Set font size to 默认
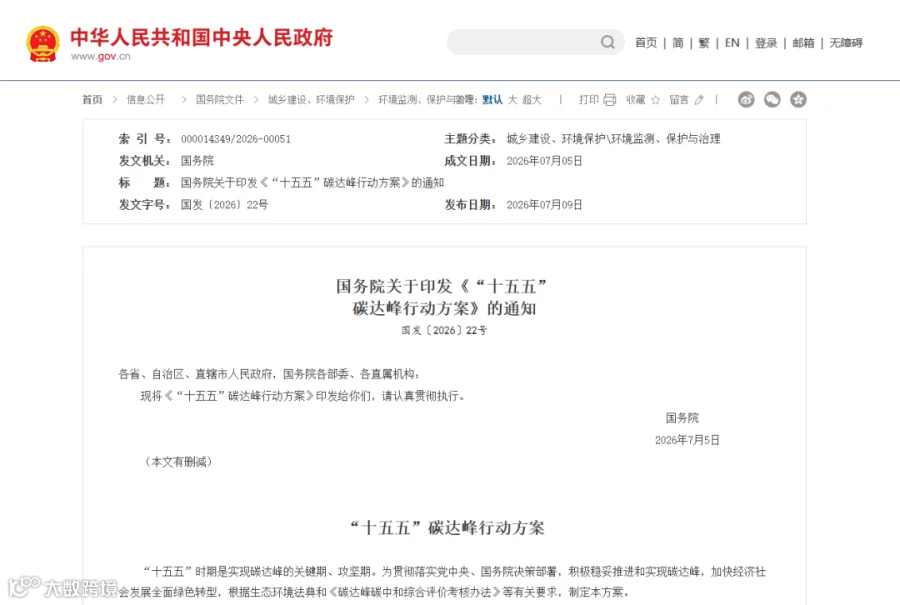This screenshot has height=605, width=900. (x=492, y=99)
